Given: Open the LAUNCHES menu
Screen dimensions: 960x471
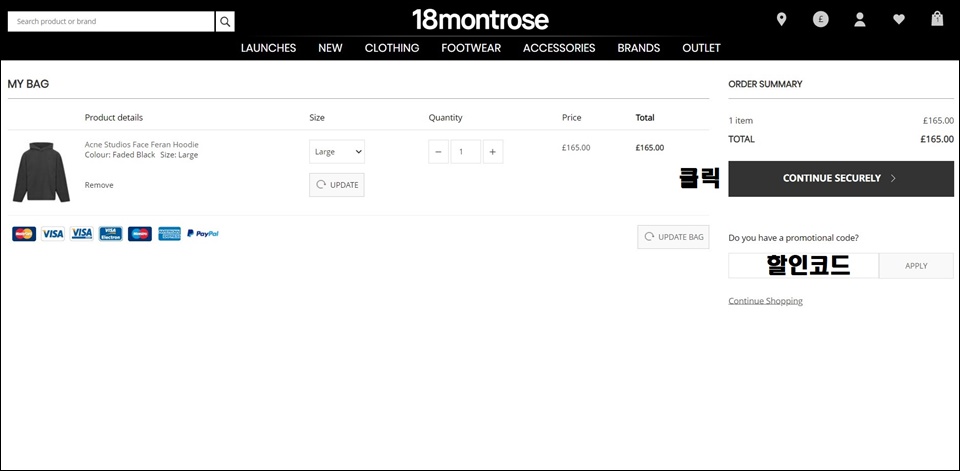Looking at the screenshot, I should tap(268, 48).
